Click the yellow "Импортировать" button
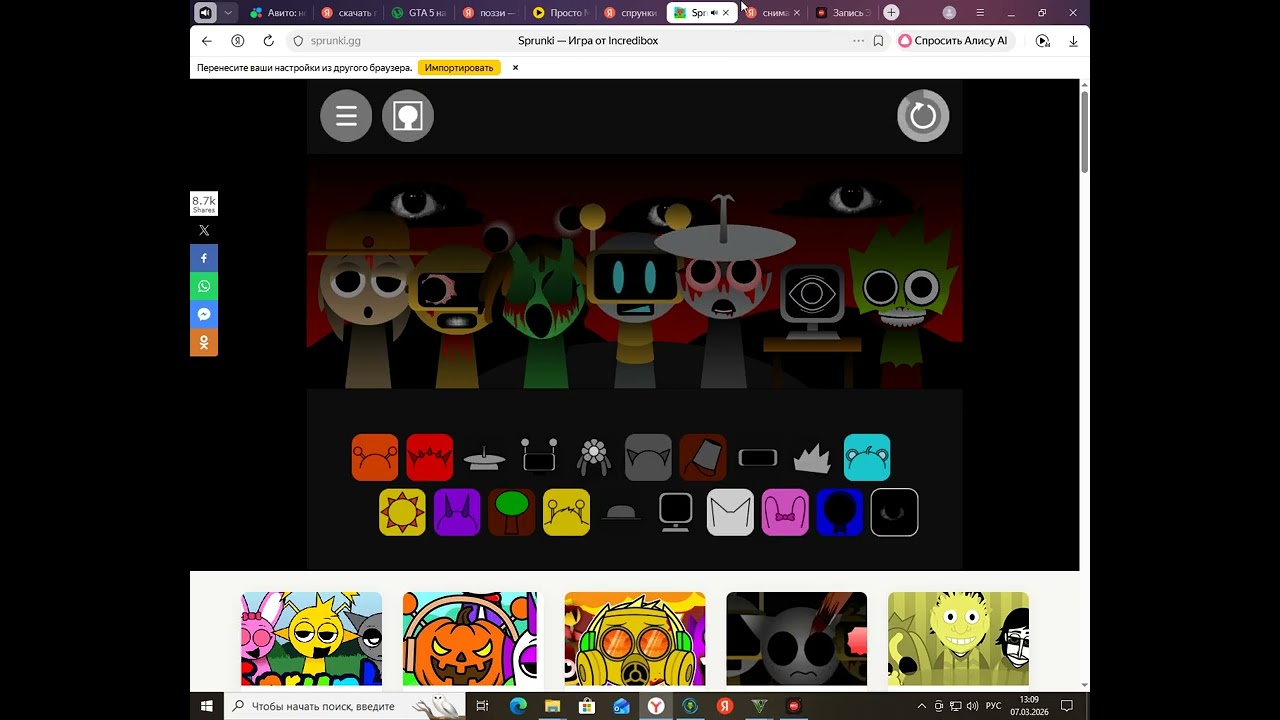1280x720 pixels. coord(459,68)
